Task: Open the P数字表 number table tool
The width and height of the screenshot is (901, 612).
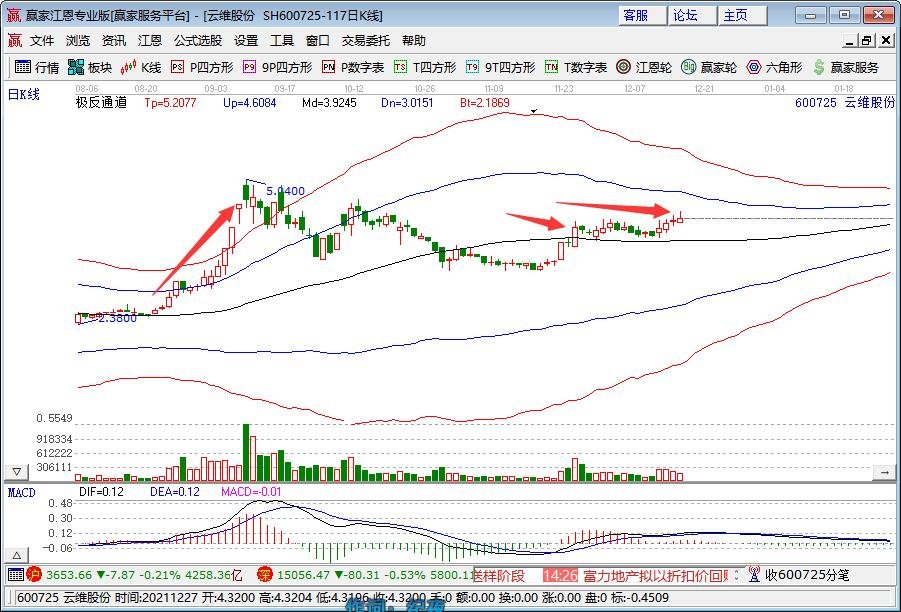Action: pyautogui.click(x=352, y=68)
